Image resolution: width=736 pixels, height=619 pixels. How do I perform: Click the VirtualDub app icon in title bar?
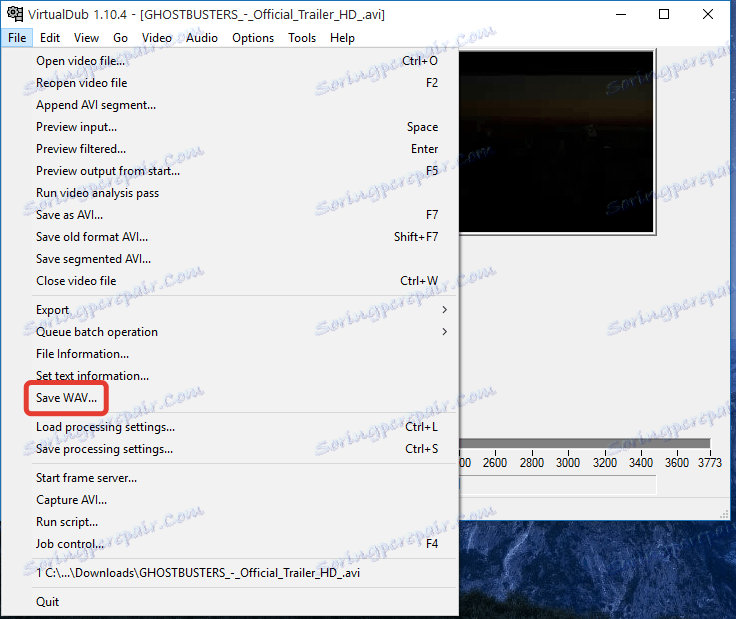[15, 14]
